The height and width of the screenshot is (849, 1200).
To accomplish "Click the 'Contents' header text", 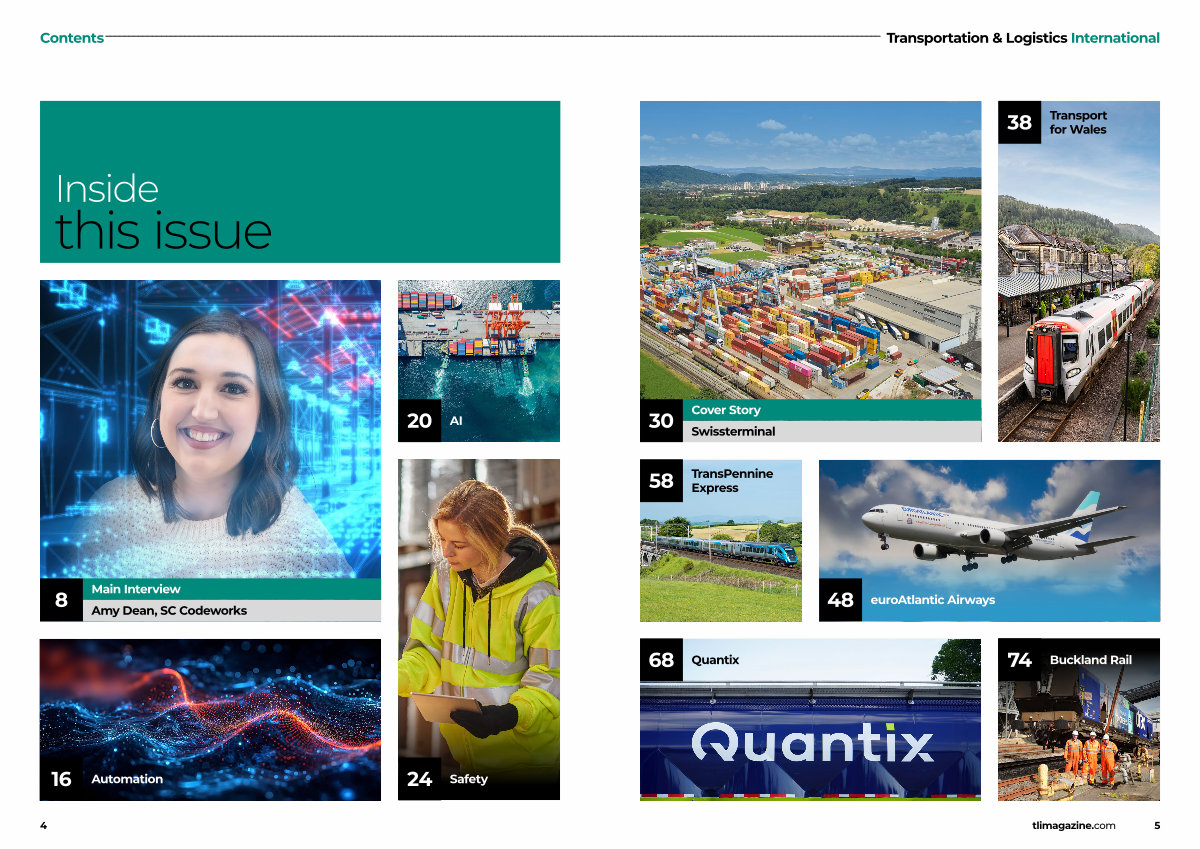I will coord(72,38).
